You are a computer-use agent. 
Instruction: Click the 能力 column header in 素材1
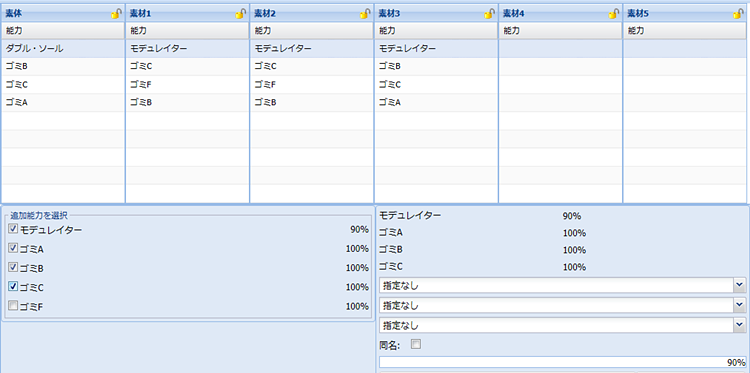point(187,31)
